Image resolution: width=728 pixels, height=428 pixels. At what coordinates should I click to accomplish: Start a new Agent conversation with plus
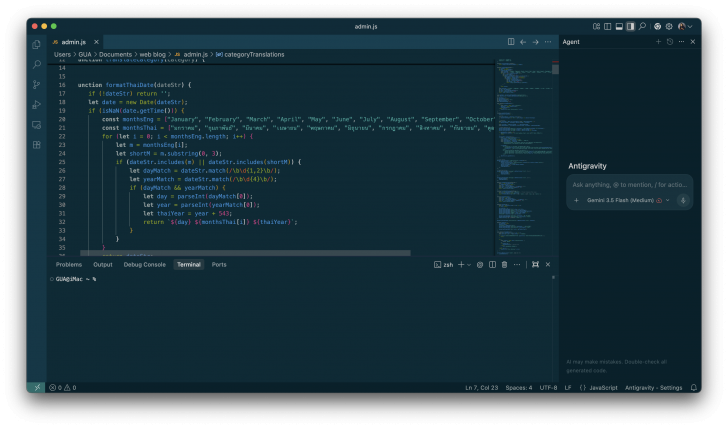pyautogui.click(x=658, y=42)
